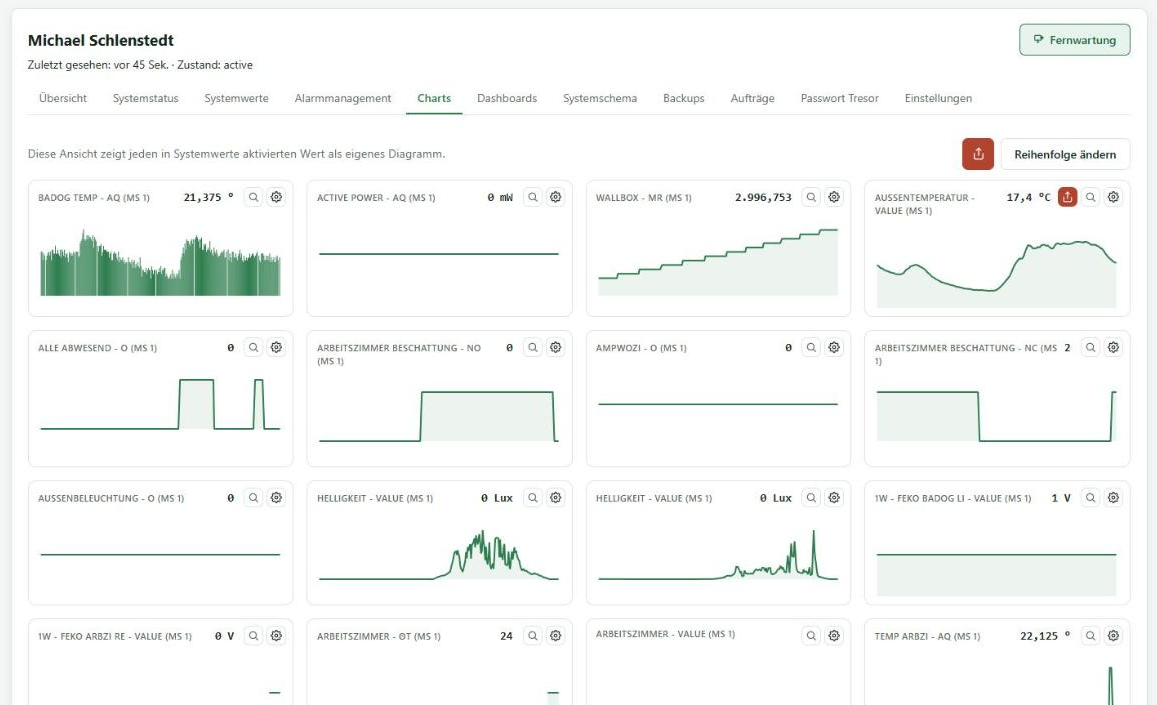The image size is (1157, 705).
Task: Click magnifier on AMPWOZI - O card
Action: click(x=811, y=347)
